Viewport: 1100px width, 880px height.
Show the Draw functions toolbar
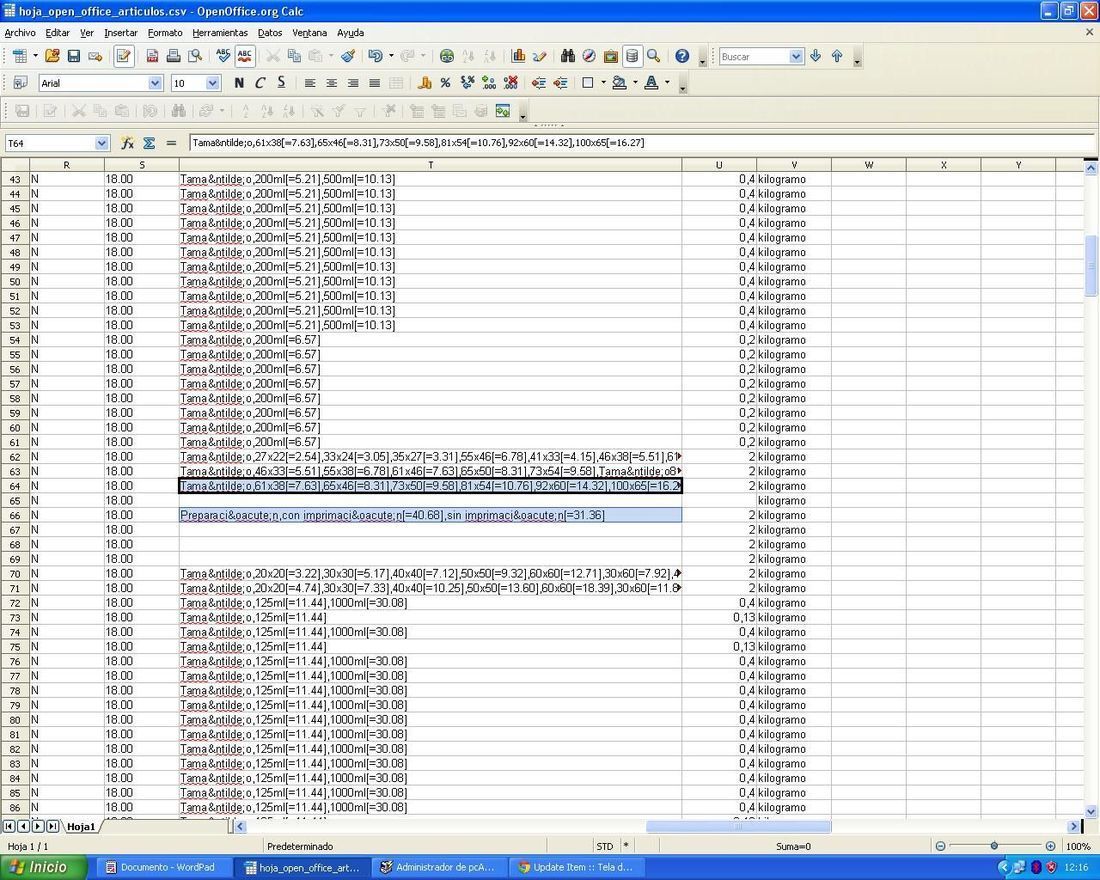coord(539,56)
